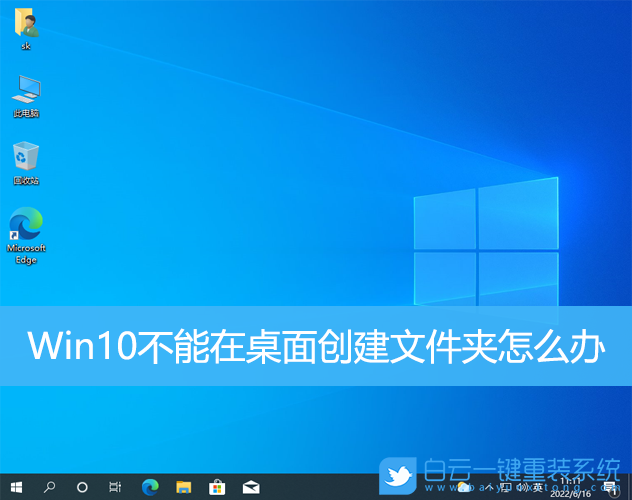Open the notification action center
Image resolution: width=632 pixels, height=500 pixels.
pos(610,488)
